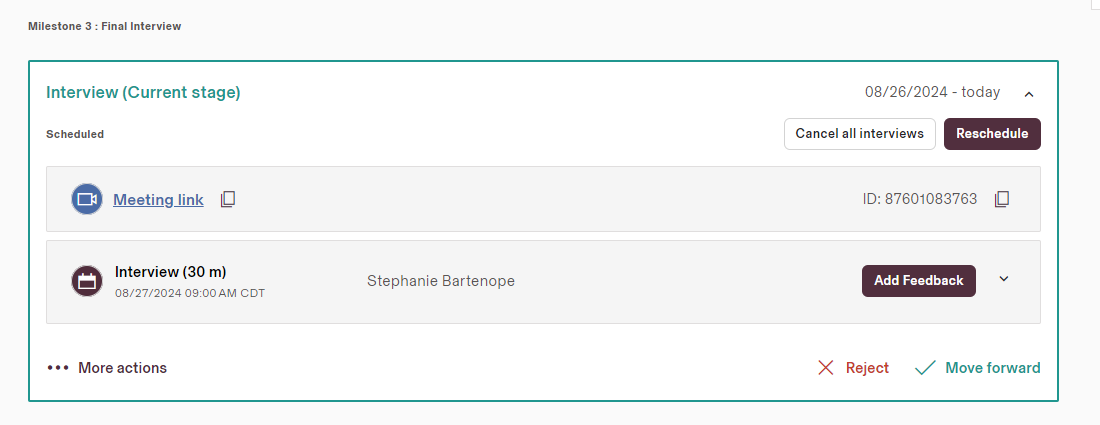Image resolution: width=1100 pixels, height=425 pixels.
Task: Click the green checkmark Move forward icon
Action: tap(925, 368)
